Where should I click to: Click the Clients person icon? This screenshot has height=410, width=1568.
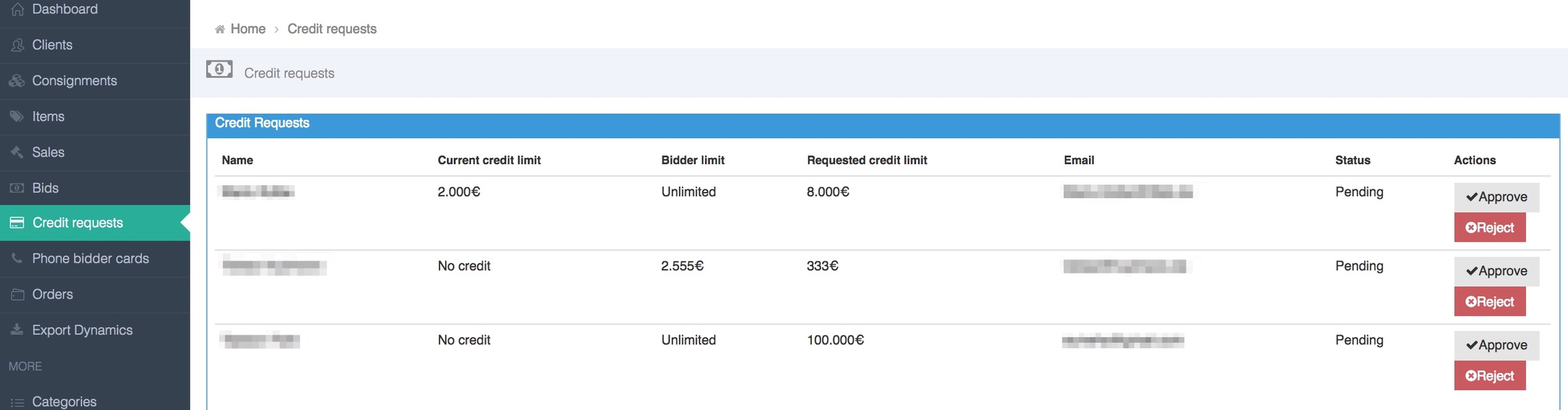(x=17, y=45)
